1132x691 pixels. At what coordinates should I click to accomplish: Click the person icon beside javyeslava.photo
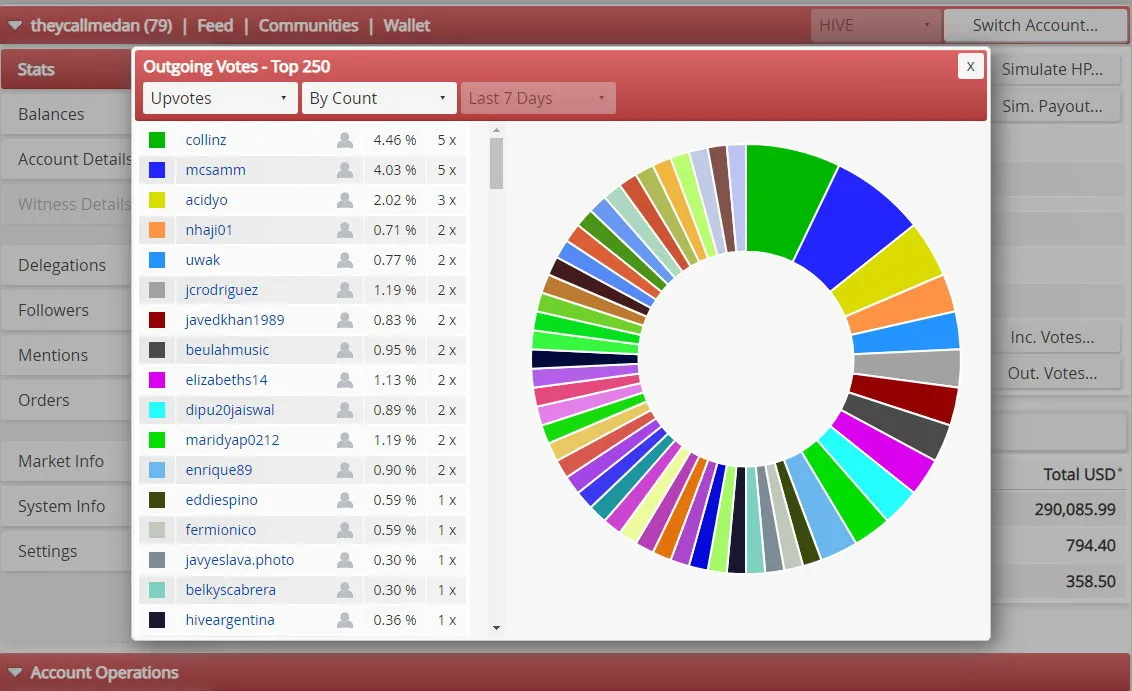click(345, 560)
